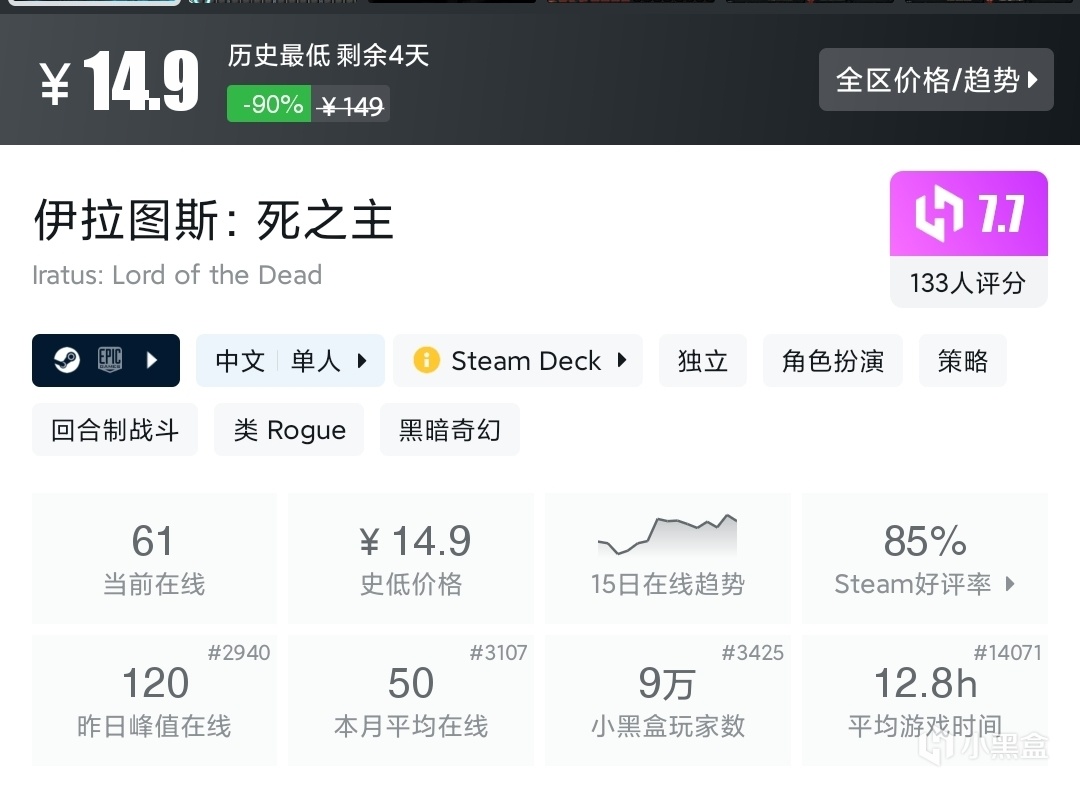The image size is (1080, 785).
Task: Open the Steam好评率 review details
Action: [925, 558]
